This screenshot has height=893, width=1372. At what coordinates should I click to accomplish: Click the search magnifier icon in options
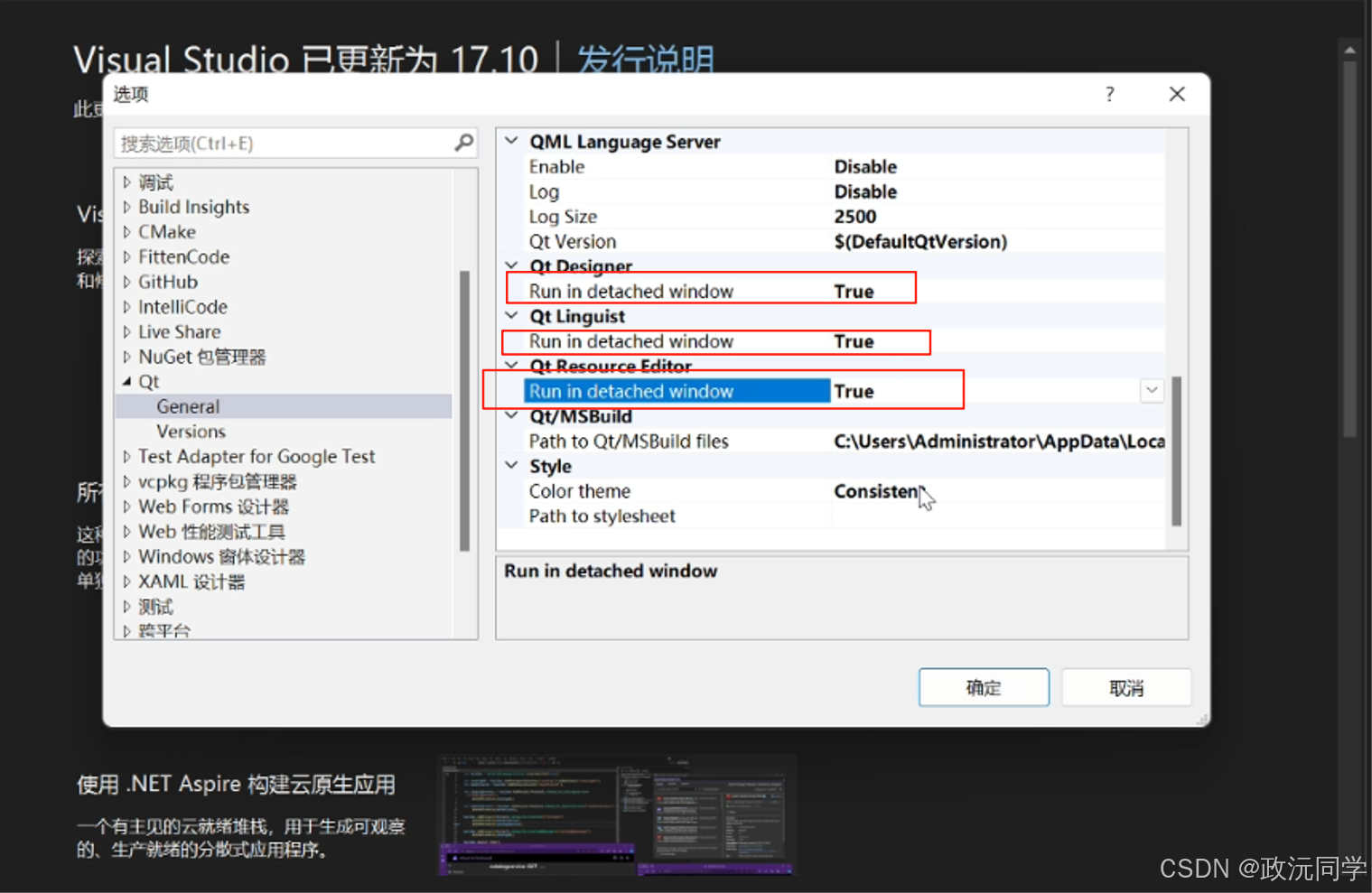click(x=463, y=143)
